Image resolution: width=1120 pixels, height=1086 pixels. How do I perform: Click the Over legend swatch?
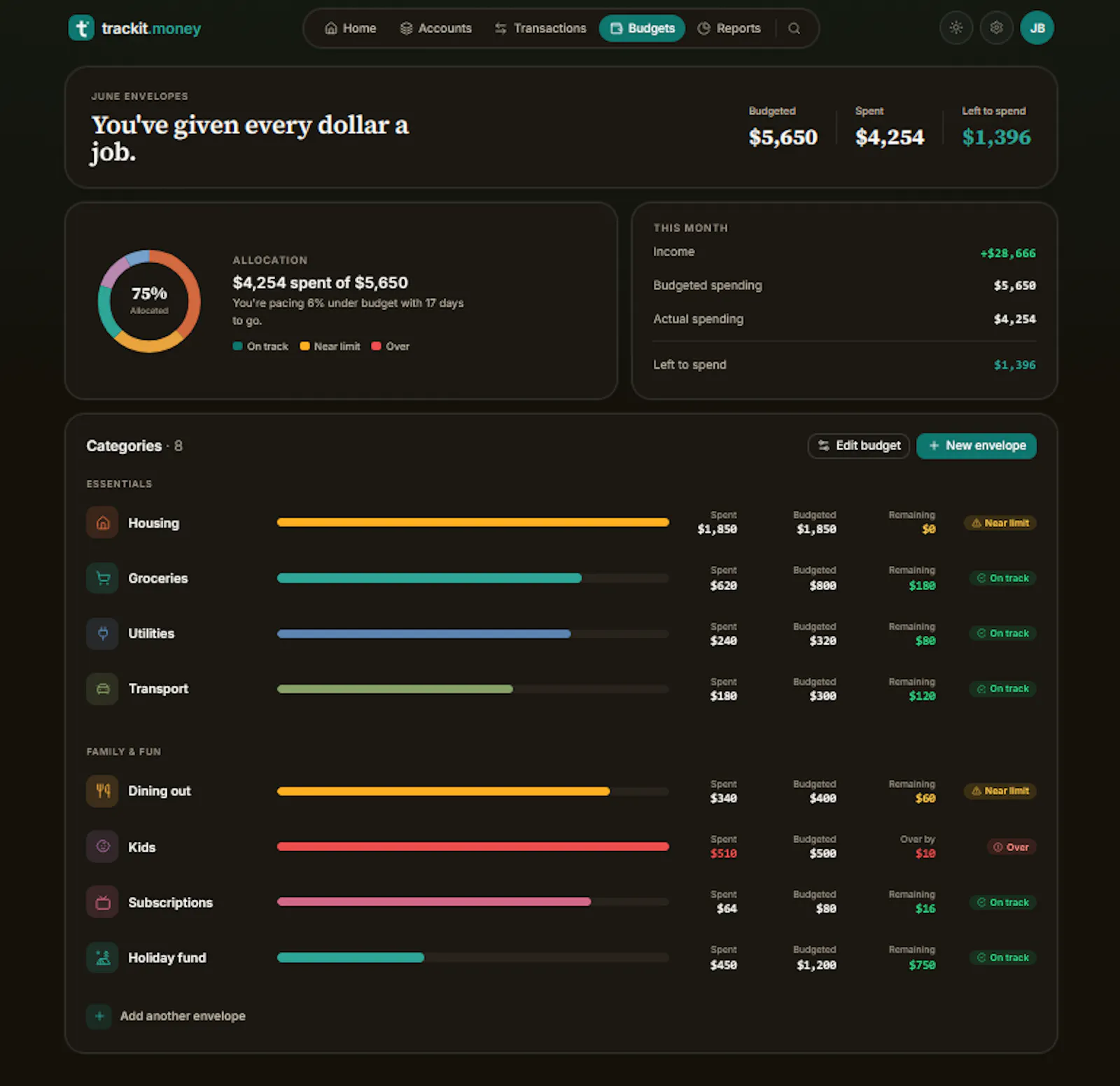point(376,346)
